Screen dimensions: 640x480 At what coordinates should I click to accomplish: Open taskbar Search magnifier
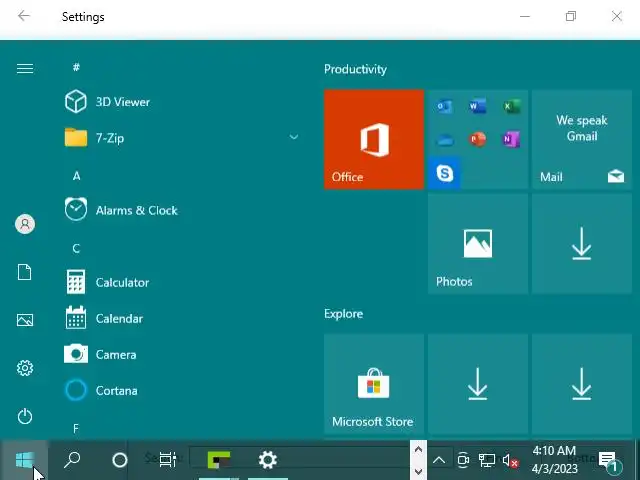click(72, 460)
